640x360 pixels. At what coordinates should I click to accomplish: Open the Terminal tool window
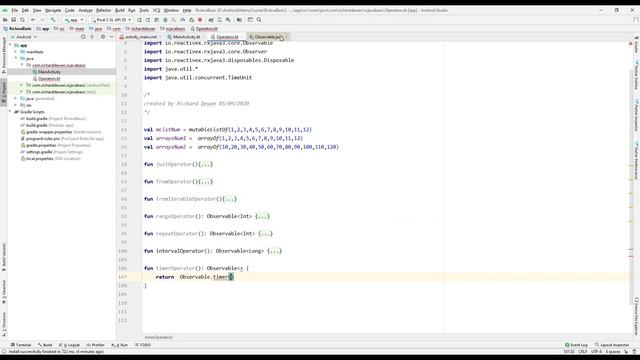[x=21, y=345]
